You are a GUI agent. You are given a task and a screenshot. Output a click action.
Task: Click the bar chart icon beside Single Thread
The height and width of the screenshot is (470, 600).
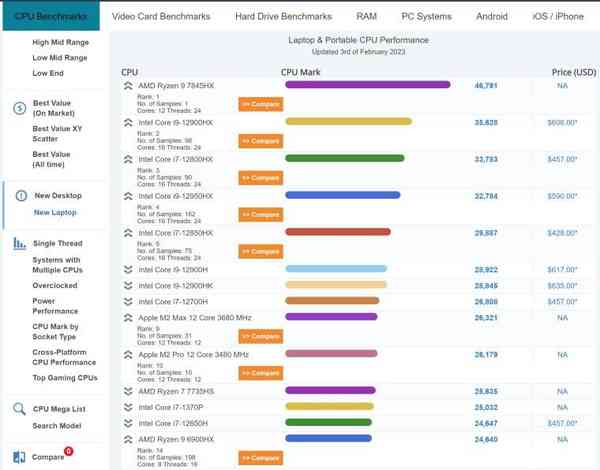20,244
